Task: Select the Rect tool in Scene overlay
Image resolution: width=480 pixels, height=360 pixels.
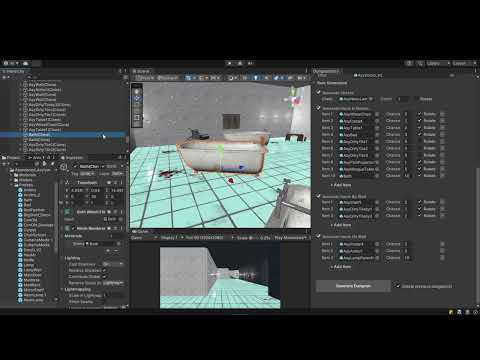Action: [x=137, y=117]
